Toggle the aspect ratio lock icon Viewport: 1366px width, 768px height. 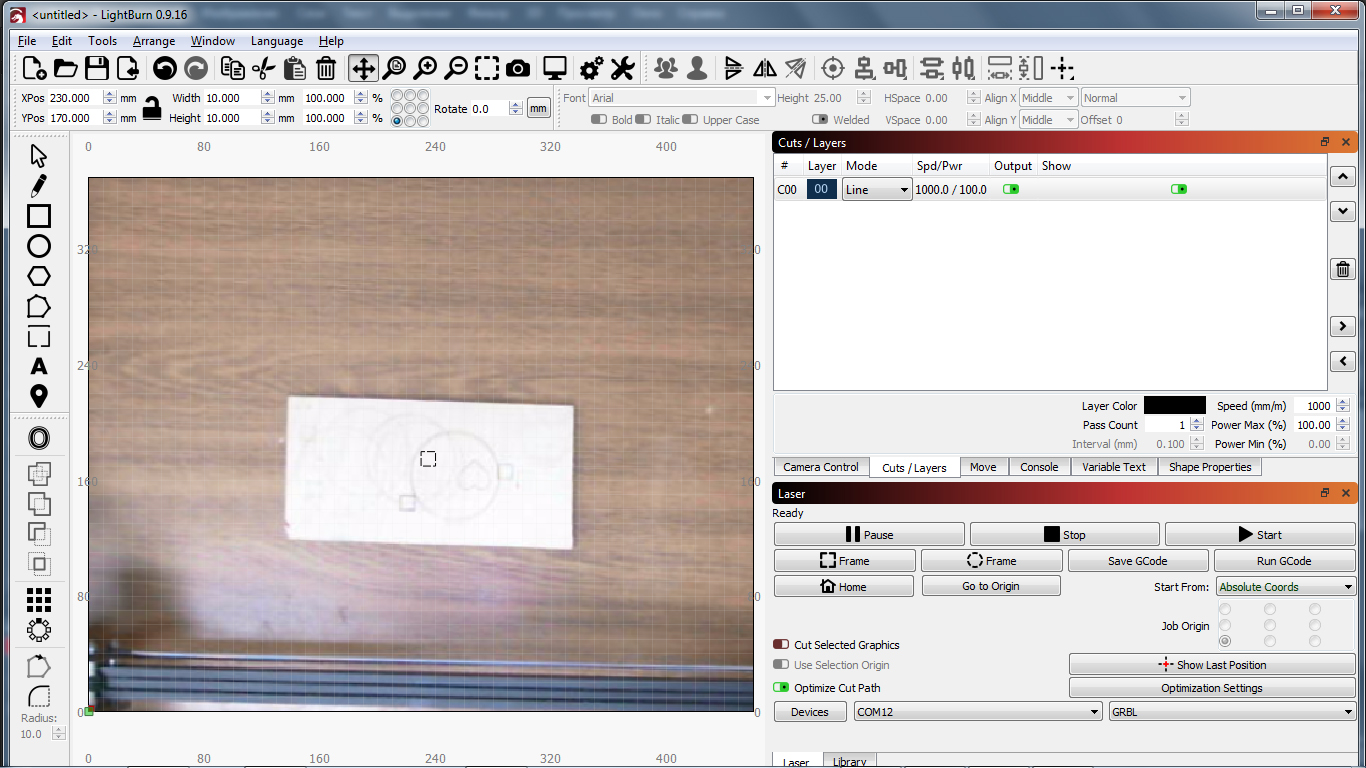(152, 108)
